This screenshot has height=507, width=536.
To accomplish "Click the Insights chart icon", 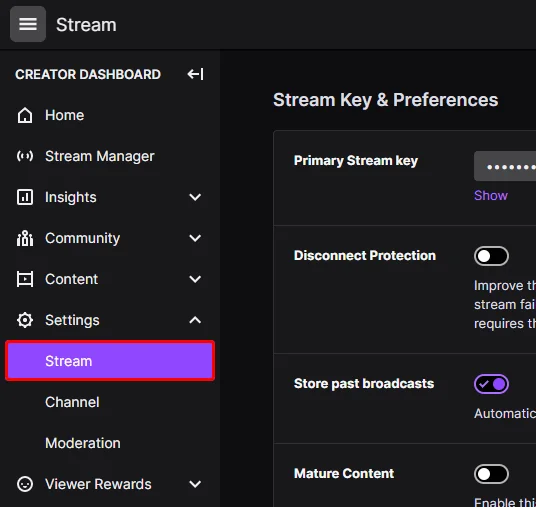I will (25, 197).
